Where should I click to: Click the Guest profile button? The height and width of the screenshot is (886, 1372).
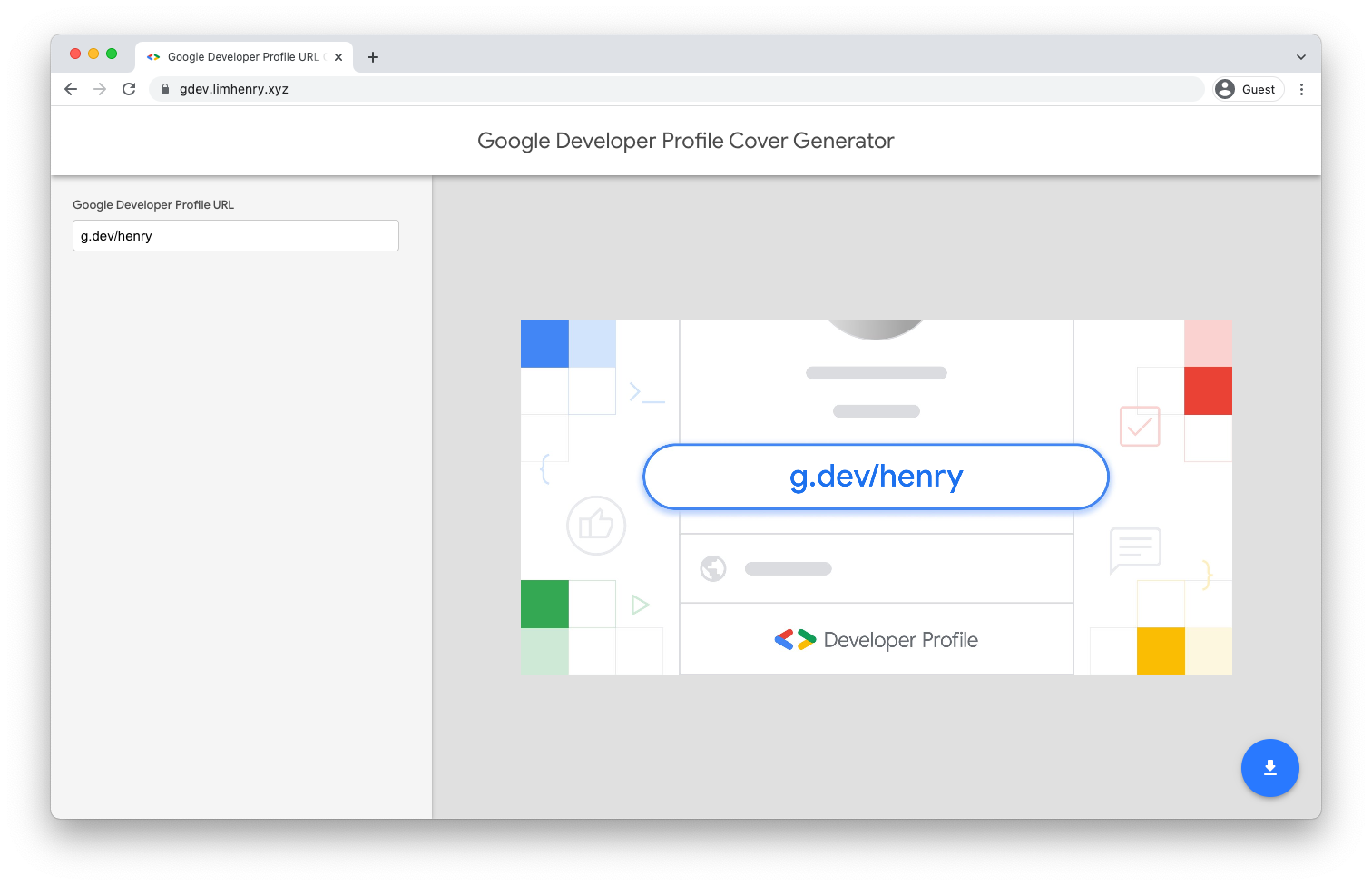click(1249, 89)
